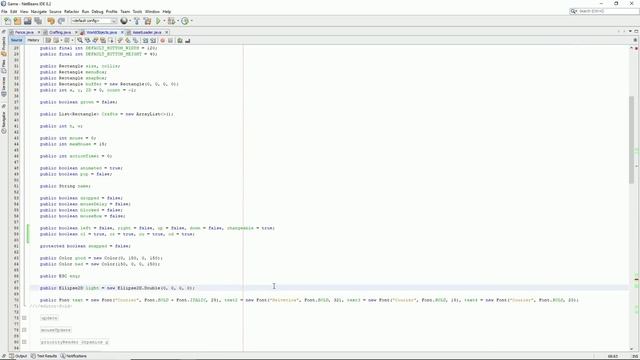
Task: Switch editor to History view
Action: [33, 40]
